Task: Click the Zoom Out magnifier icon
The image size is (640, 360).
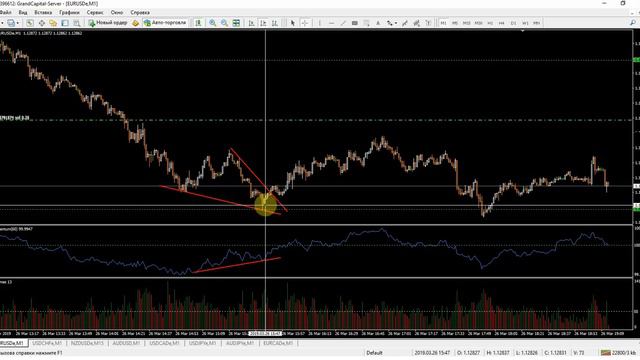Action: pyautogui.click(x=224, y=23)
